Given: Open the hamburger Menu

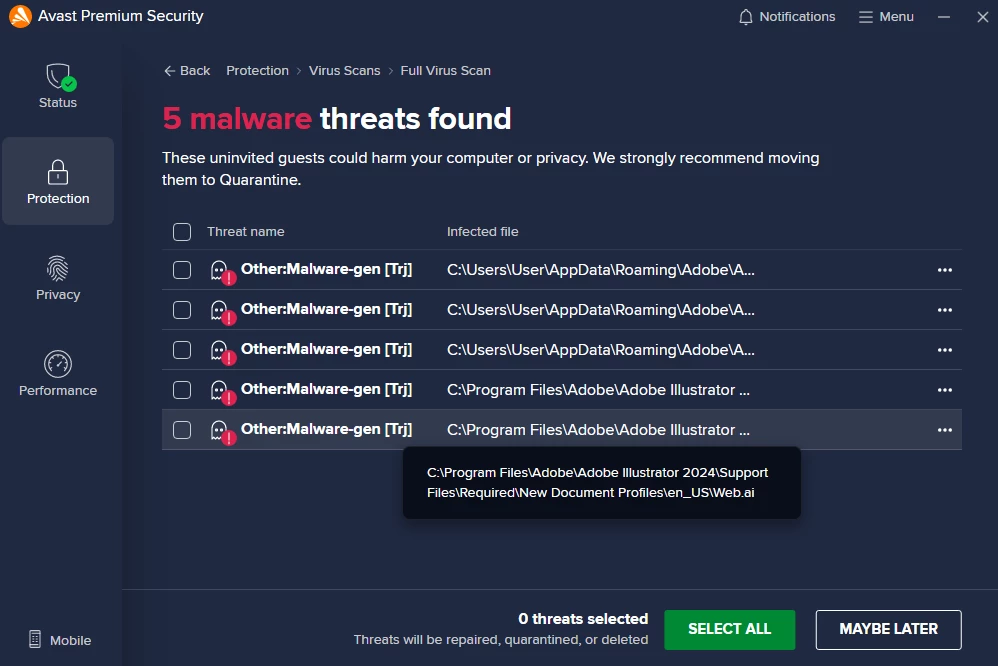Looking at the screenshot, I should tap(886, 17).
